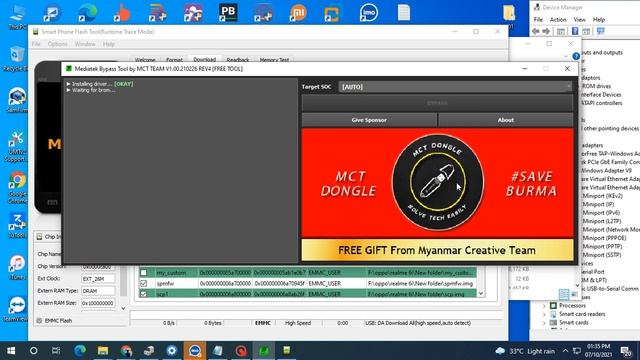The width and height of the screenshot is (640, 360).
Task: Open the text document desktop icon
Action: pyautogui.click(x=404, y=13)
